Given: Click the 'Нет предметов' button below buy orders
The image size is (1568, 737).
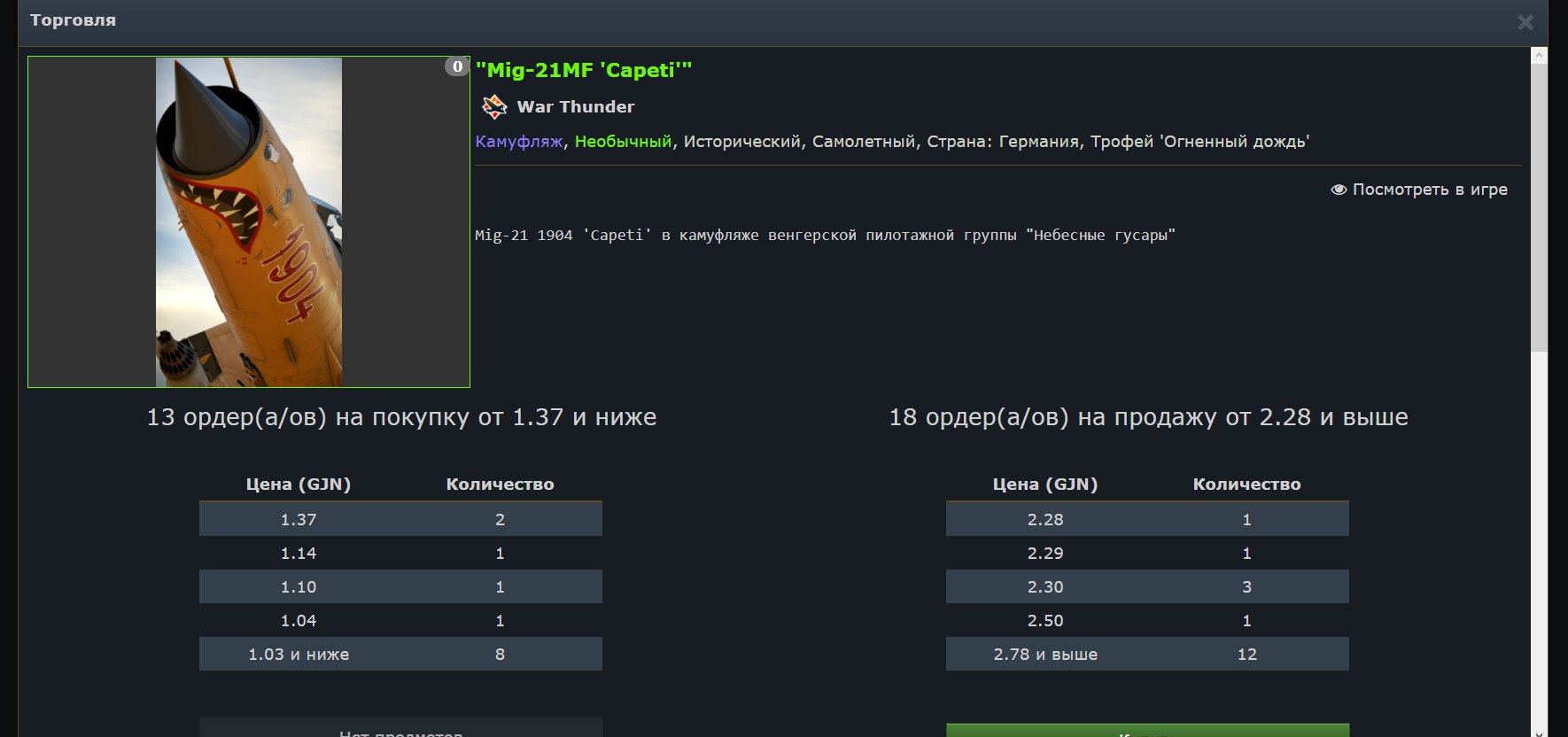Looking at the screenshot, I should [x=400, y=727].
